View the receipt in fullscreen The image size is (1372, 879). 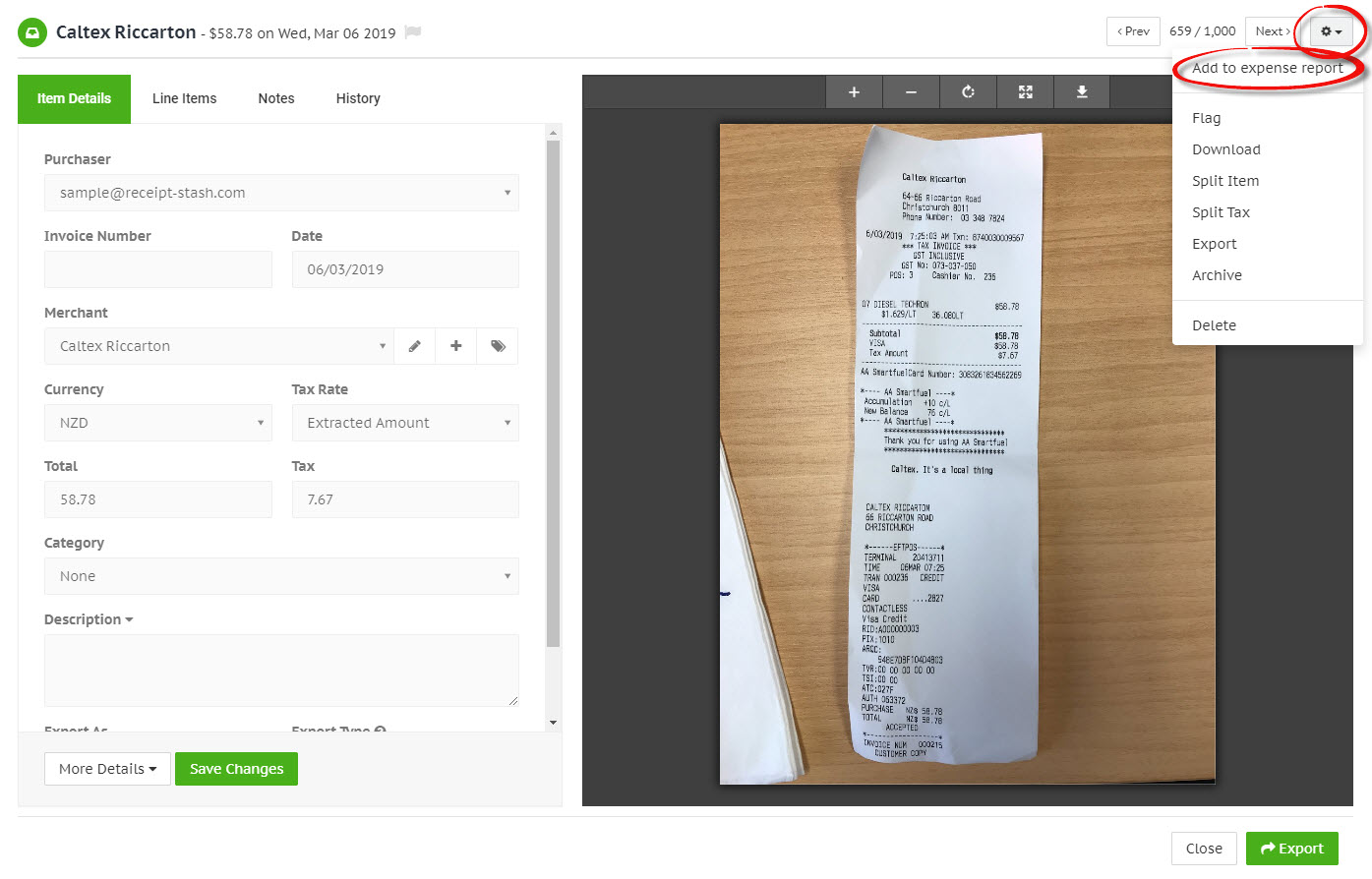[x=1025, y=90]
